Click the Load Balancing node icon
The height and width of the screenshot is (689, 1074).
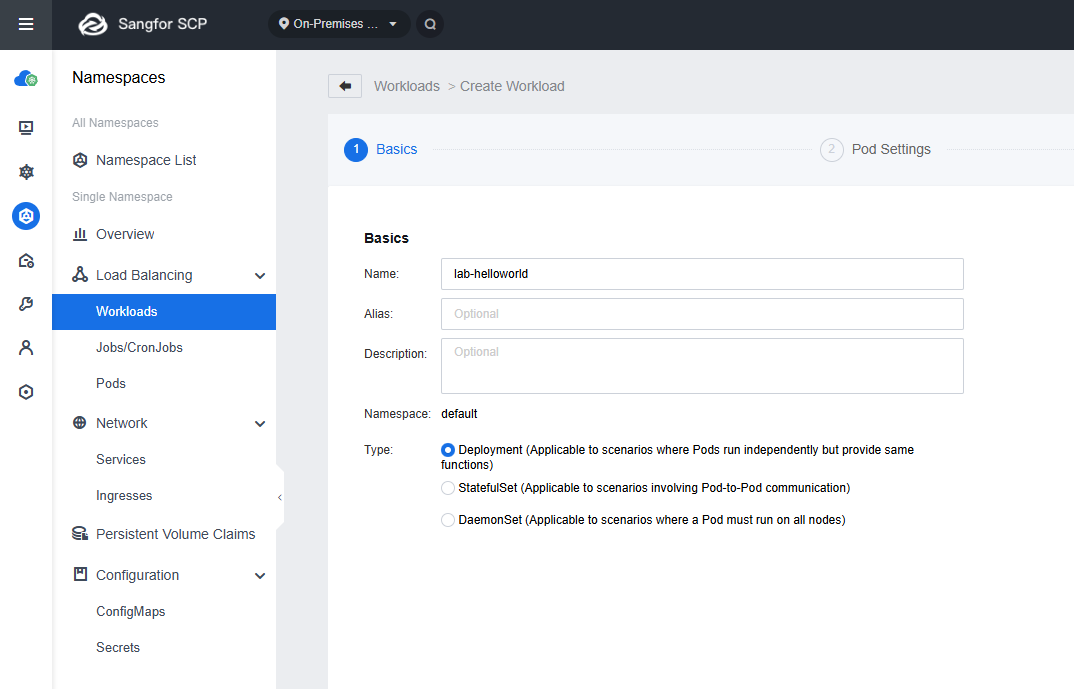(x=80, y=275)
